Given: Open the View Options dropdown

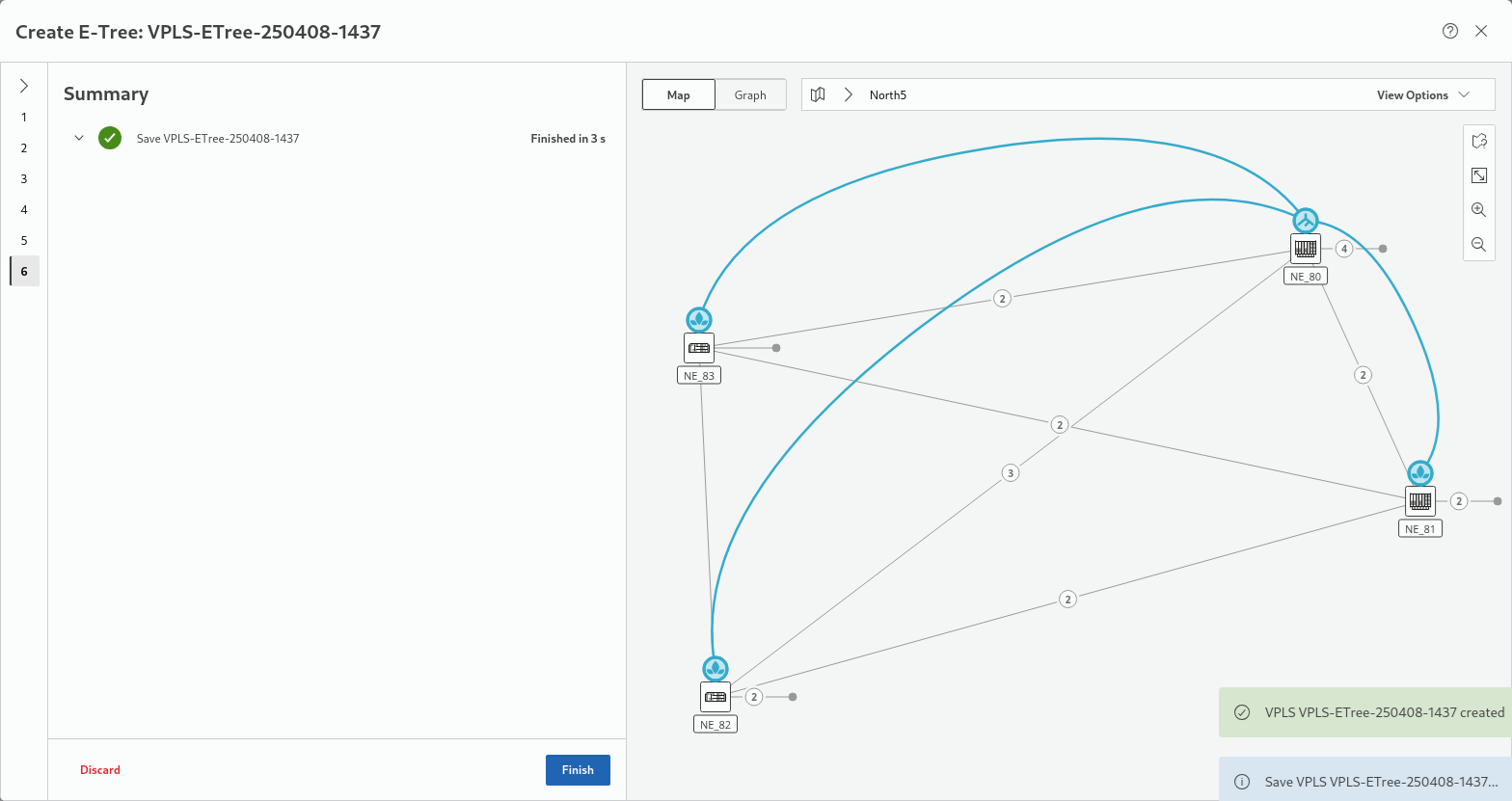Looking at the screenshot, I should tap(1422, 94).
